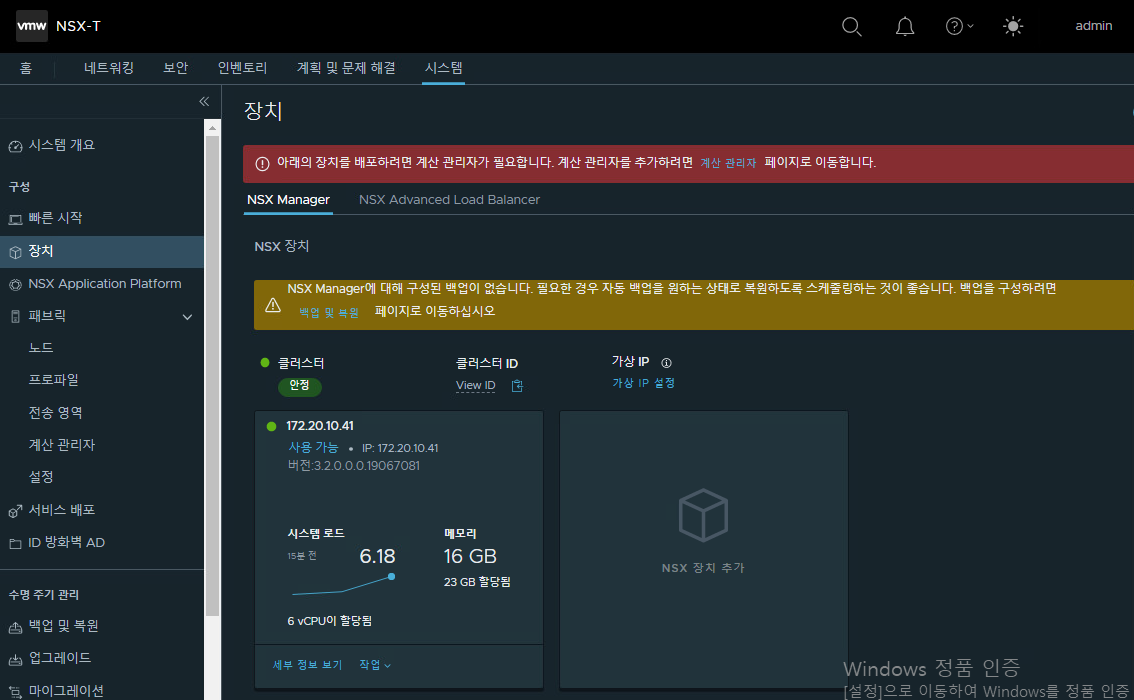Open 업그레이드 in sidebar
The height and width of the screenshot is (700, 1134).
pyautogui.click(x=59, y=658)
